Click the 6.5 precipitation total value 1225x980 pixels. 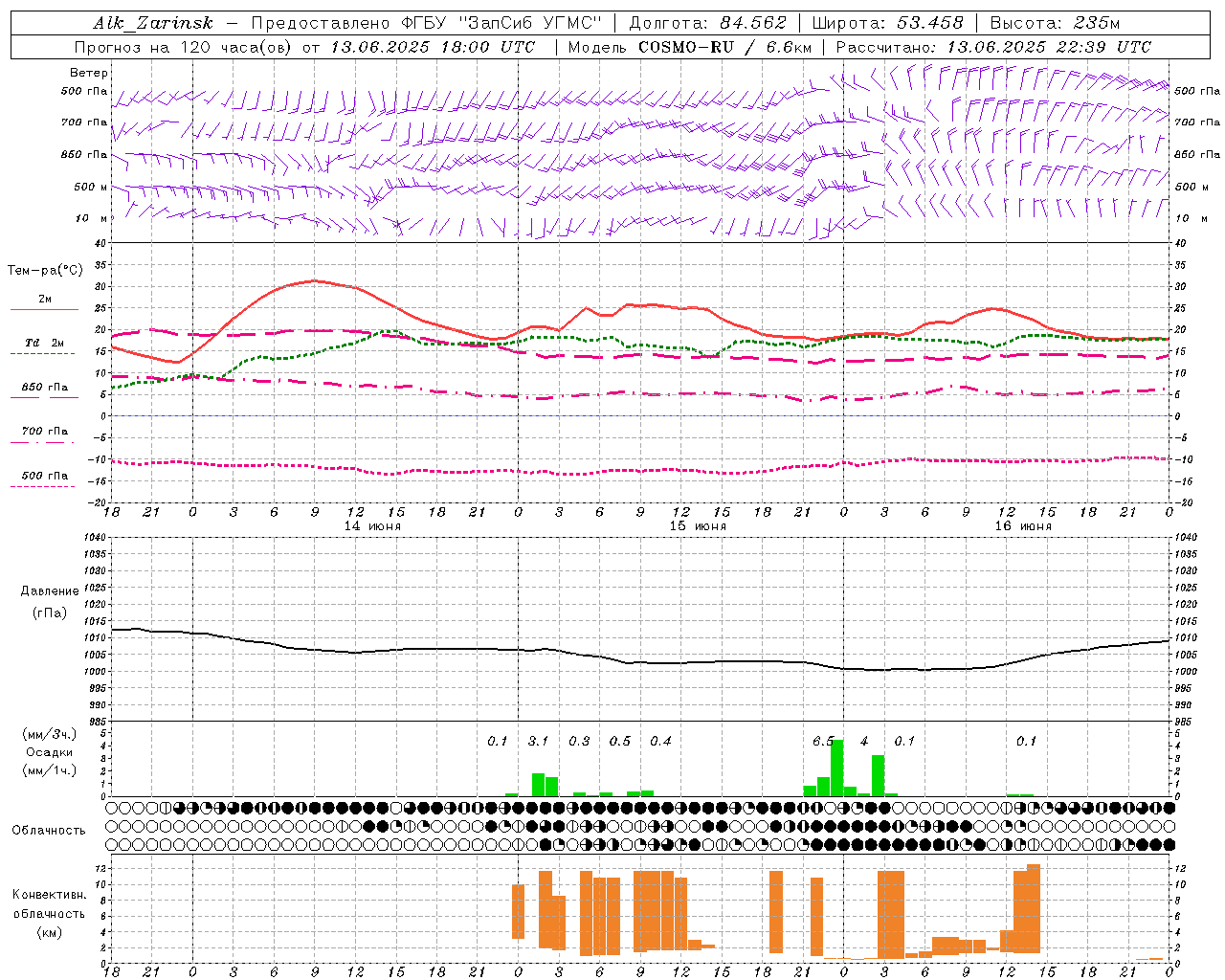823,742
